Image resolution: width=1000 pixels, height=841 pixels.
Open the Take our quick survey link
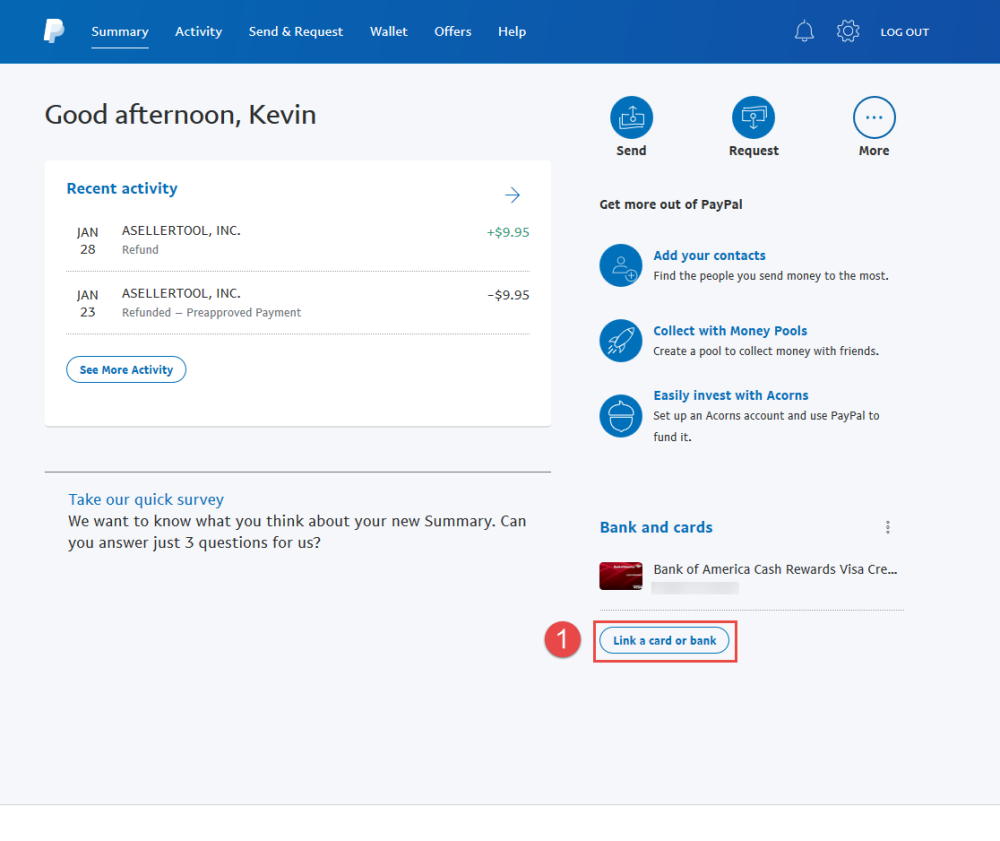pyautogui.click(x=146, y=499)
